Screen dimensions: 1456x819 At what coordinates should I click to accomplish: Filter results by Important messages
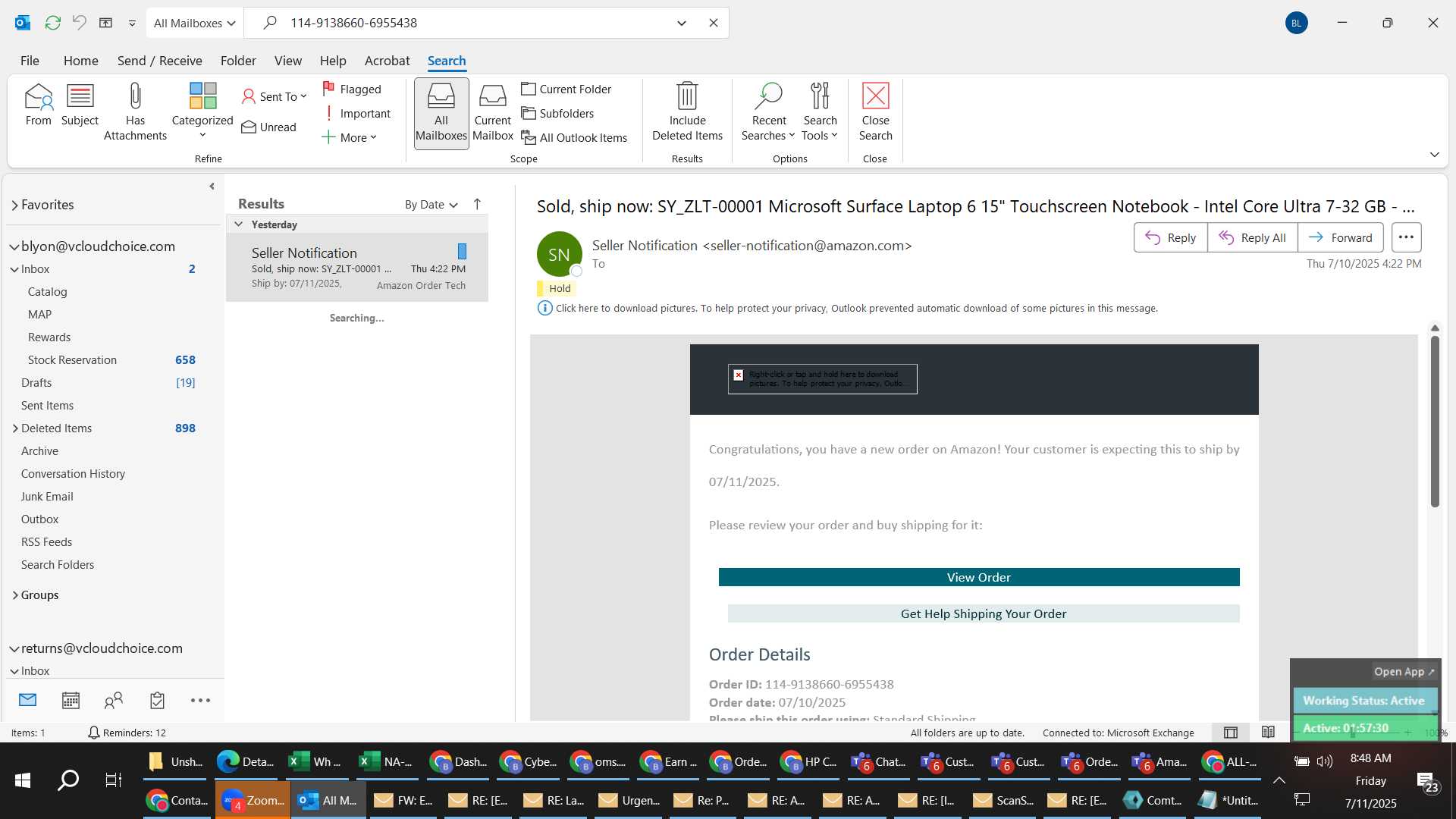tap(356, 113)
